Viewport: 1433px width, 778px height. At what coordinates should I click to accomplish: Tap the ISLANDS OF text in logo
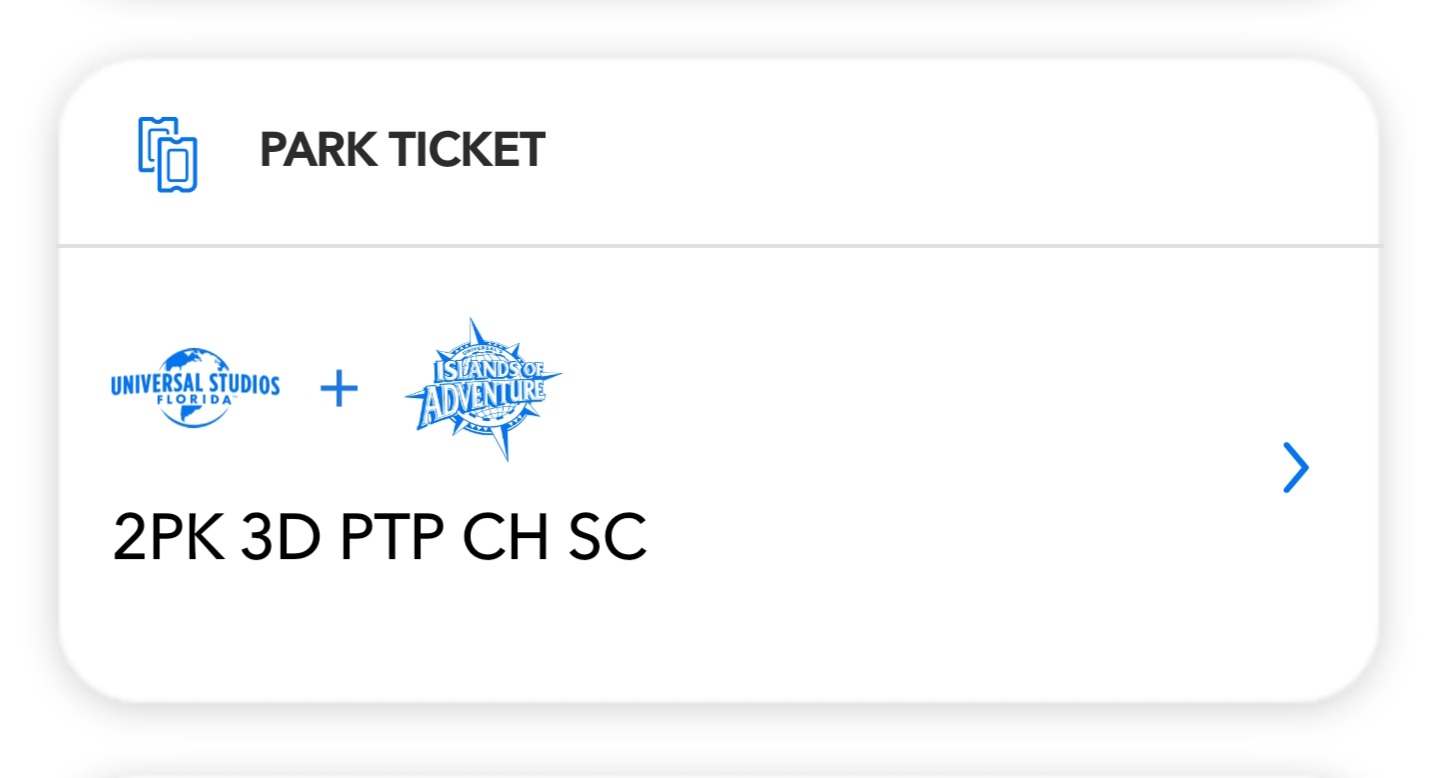point(485,370)
